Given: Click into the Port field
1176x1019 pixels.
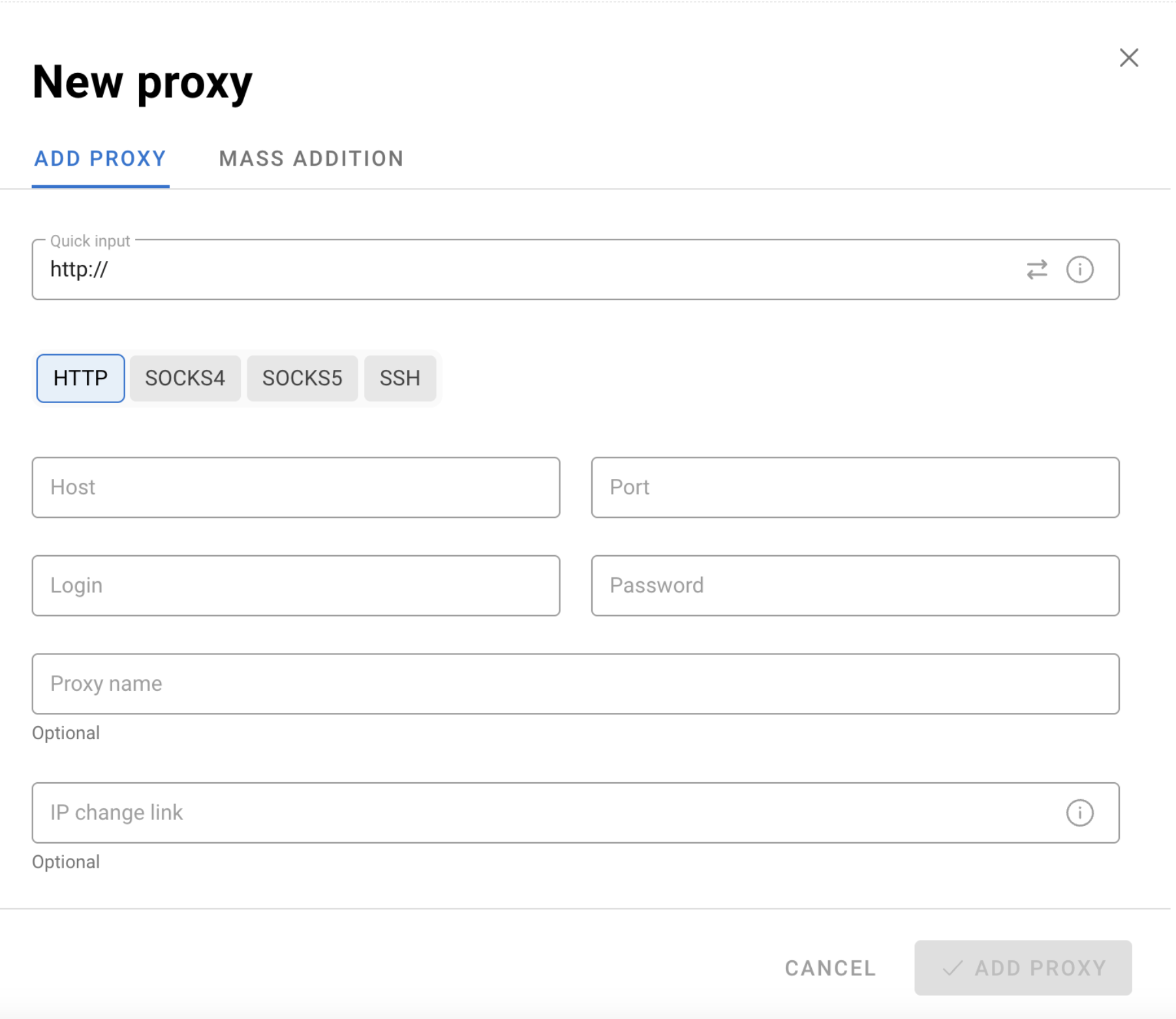Looking at the screenshot, I should [855, 487].
